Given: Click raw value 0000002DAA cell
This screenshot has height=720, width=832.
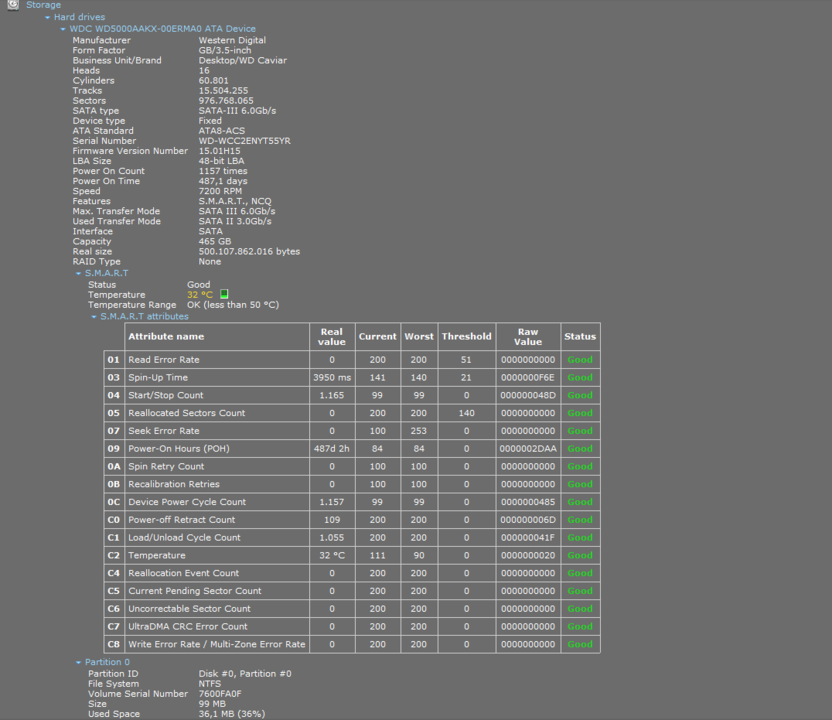Looking at the screenshot, I should pyautogui.click(x=528, y=449).
